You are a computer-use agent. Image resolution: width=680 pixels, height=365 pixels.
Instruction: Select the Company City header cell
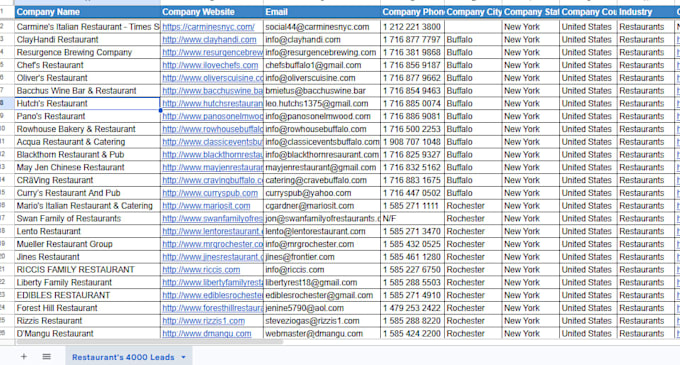coord(473,12)
